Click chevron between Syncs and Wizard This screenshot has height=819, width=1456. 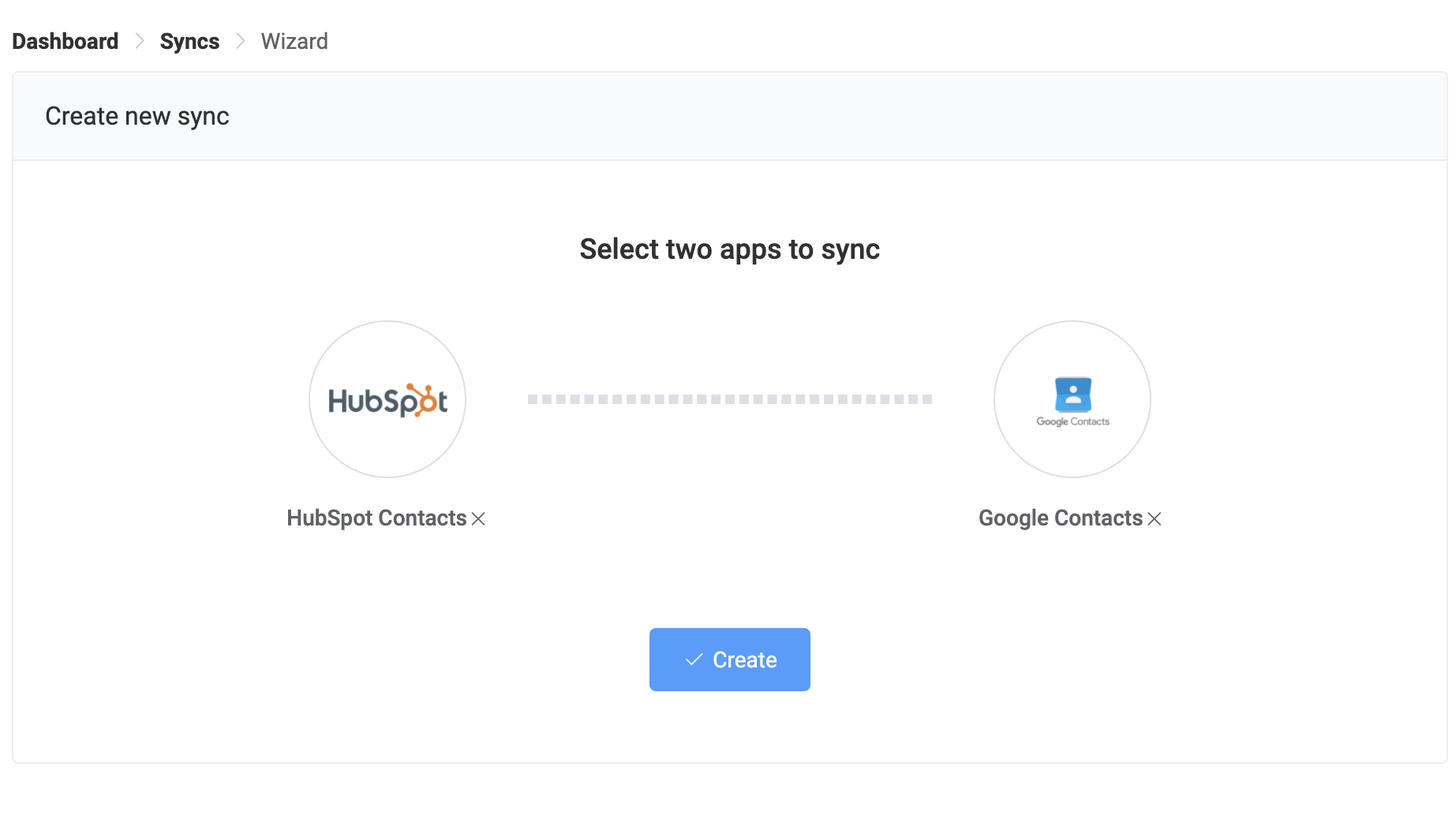240,40
